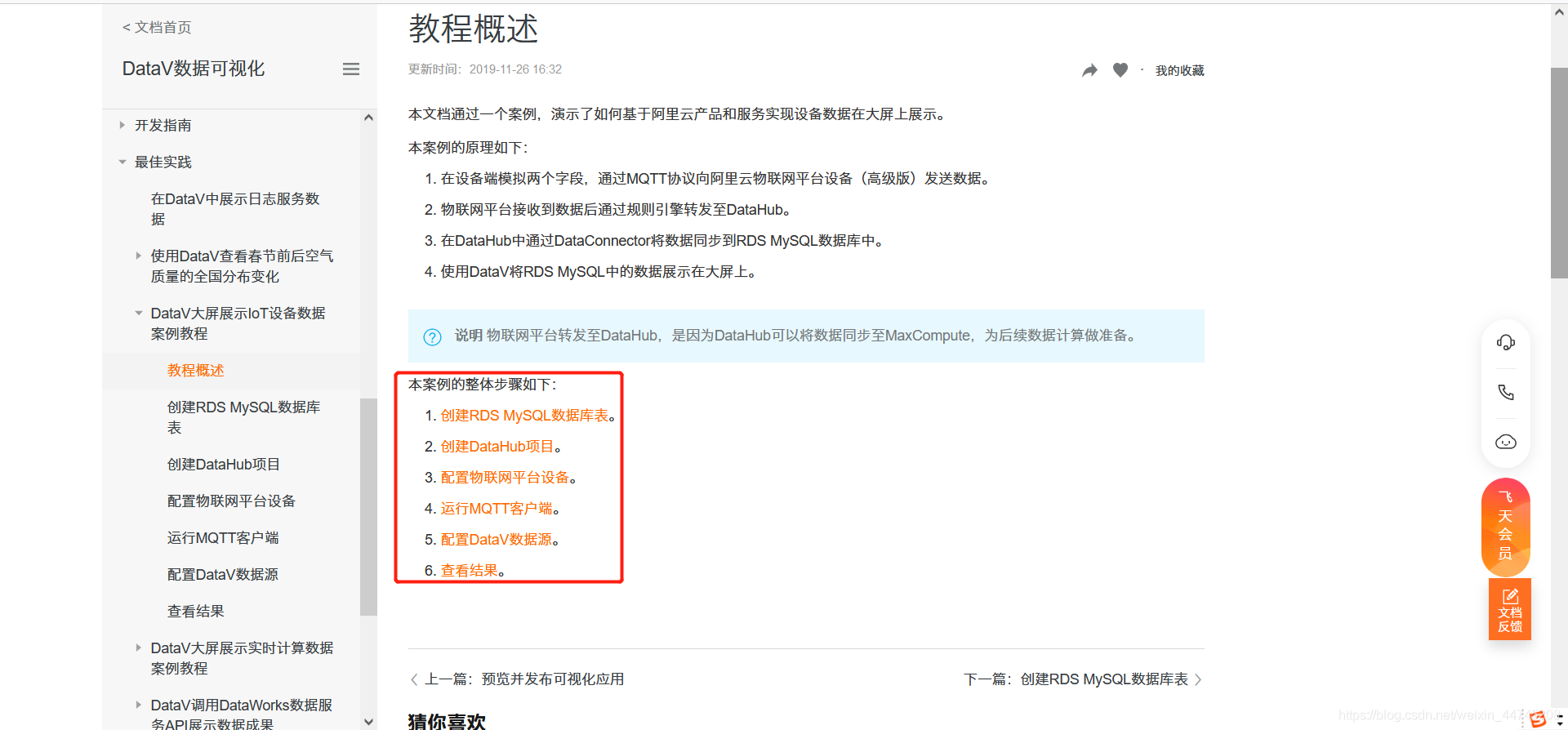
Task: Open sidebar item 创建DataHub项目
Action: click(223, 464)
